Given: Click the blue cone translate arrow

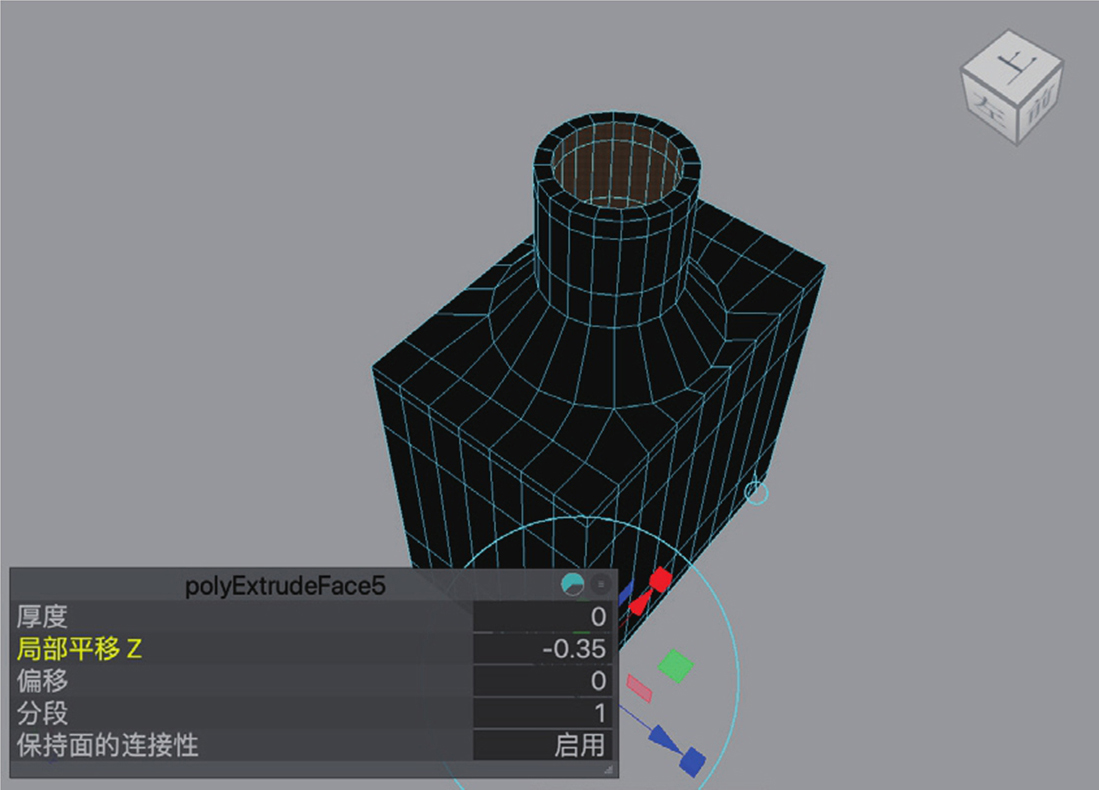Looking at the screenshot, I should point(662,738).
